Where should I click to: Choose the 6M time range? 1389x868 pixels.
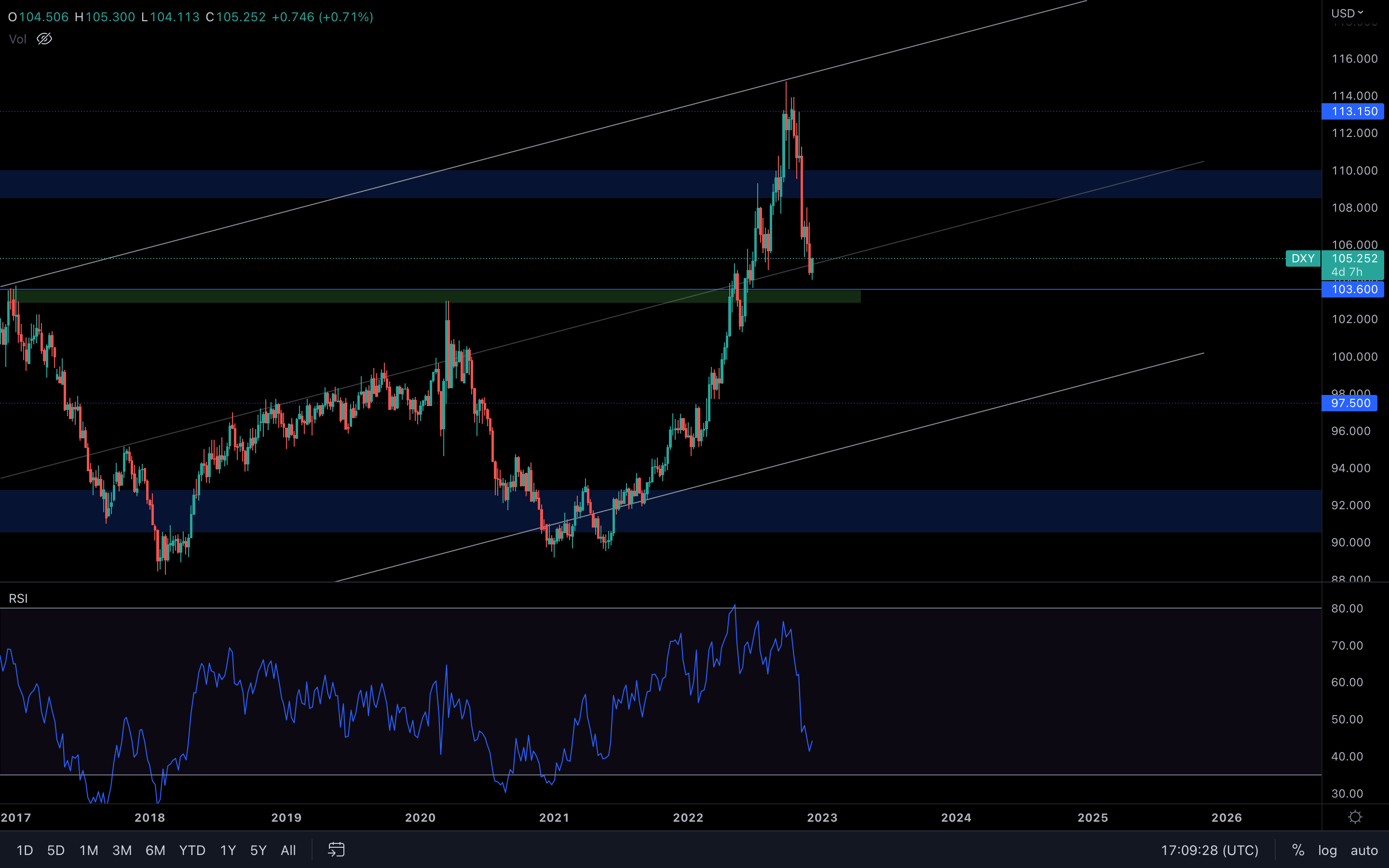click(155, 850)
